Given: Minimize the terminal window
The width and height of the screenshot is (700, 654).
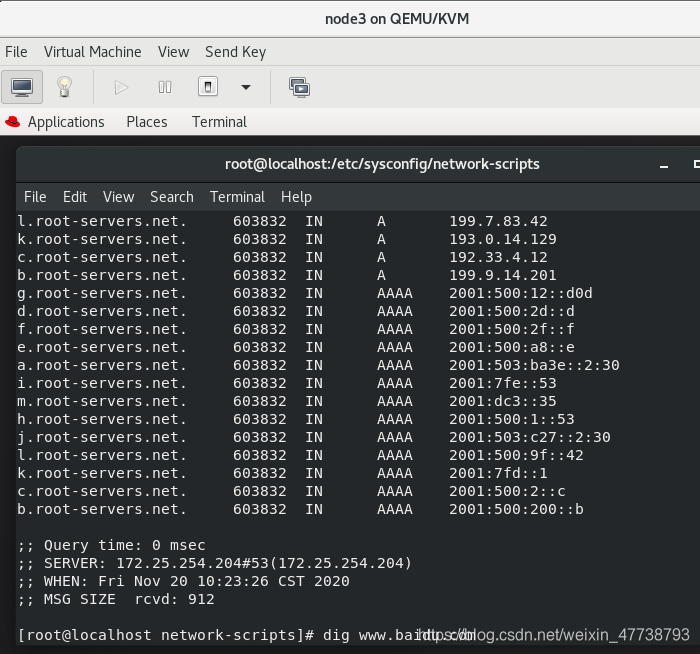Looking at the screenshot, I should pyautogui.click(x=664, y=165).
